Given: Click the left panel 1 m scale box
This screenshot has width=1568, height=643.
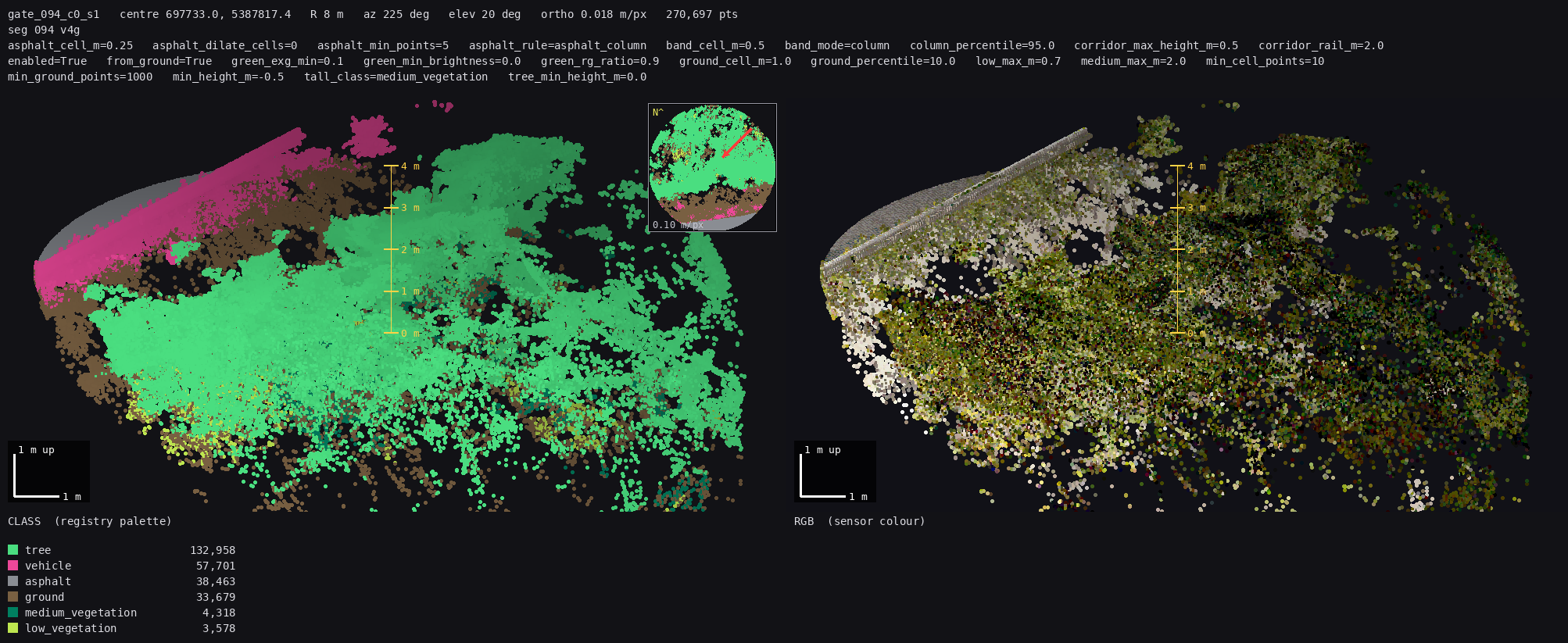Looking at the screenshot, I should (x=48, y=472).
